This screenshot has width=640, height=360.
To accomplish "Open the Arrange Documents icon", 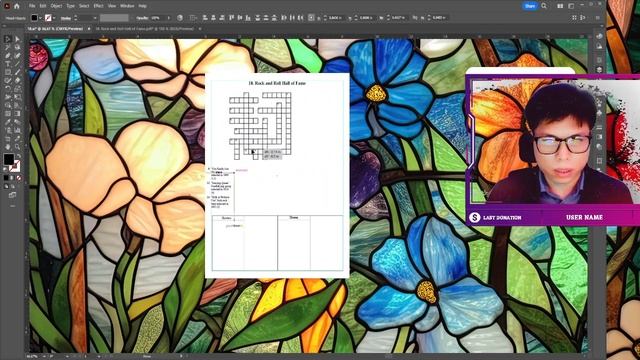I will [560, 6].
